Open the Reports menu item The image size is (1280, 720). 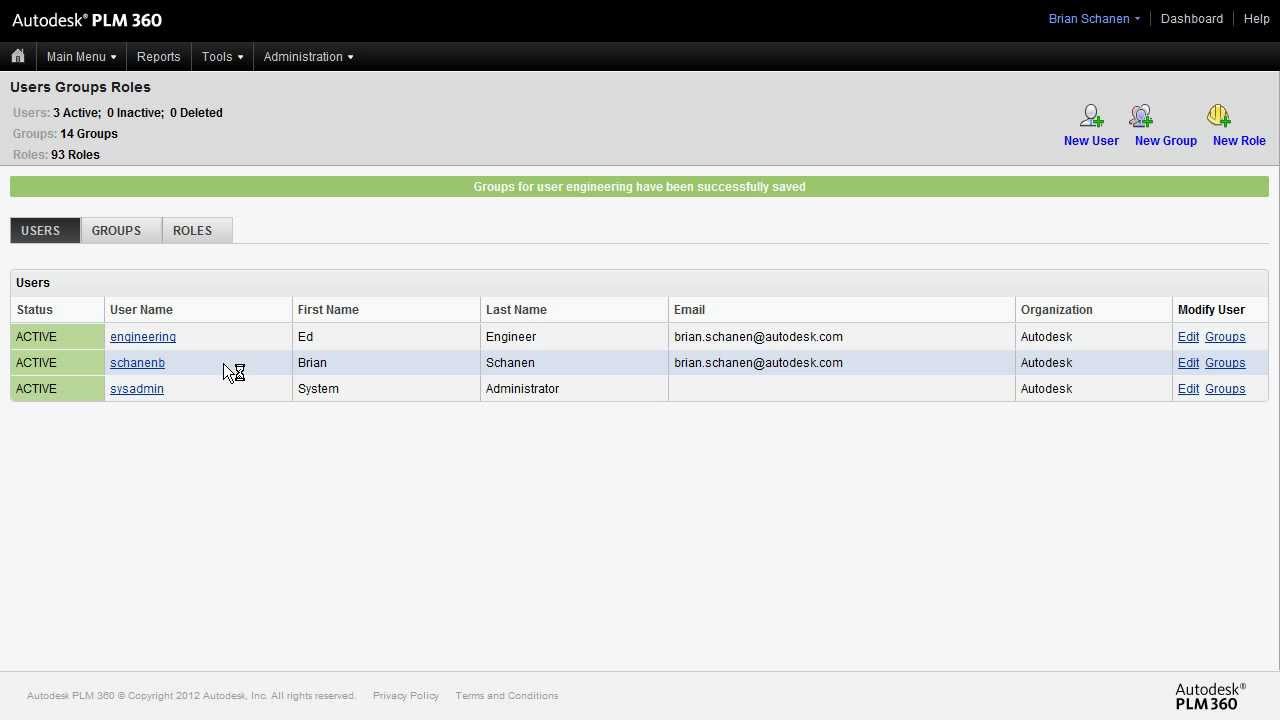(x=158, y=57)
